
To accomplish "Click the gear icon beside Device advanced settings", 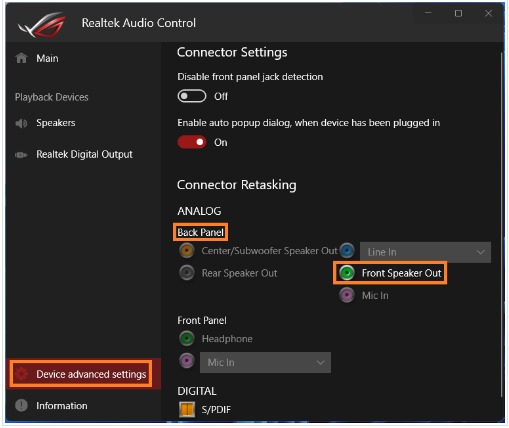I will [x=22, y=374].
